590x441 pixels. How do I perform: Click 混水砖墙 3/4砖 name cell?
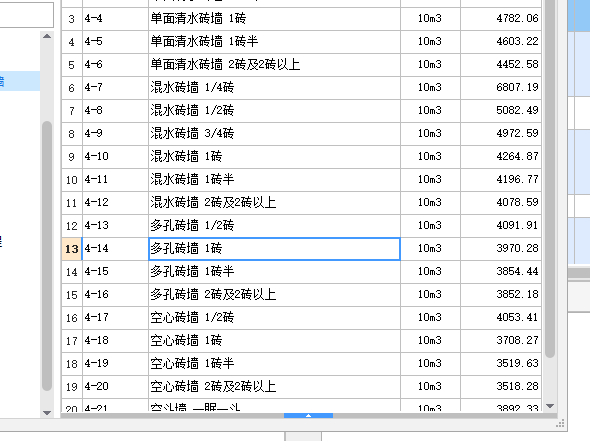(274, 133)
